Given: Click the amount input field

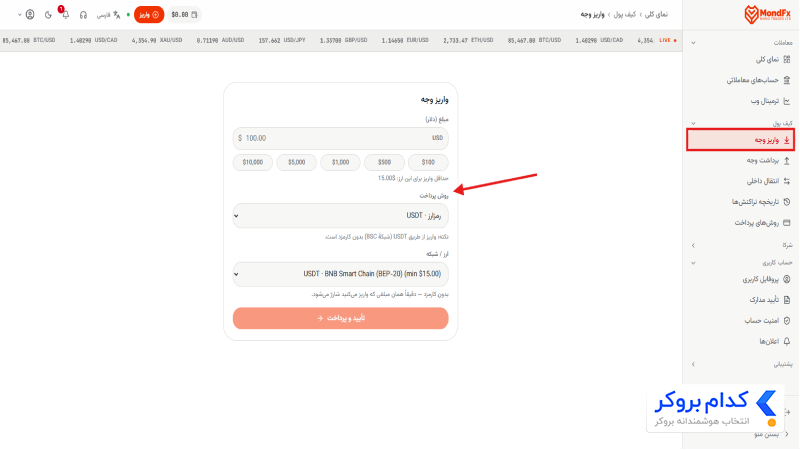Looking at the screenshot, I should 340,138.
